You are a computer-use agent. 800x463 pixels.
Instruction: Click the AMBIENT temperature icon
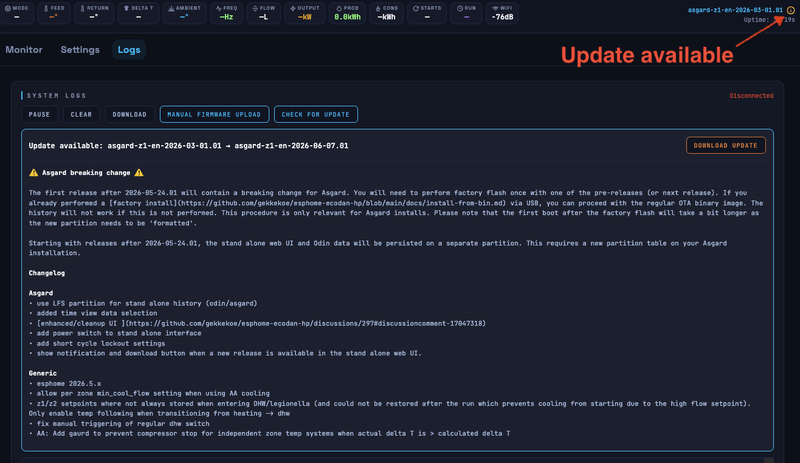(171, 8)
